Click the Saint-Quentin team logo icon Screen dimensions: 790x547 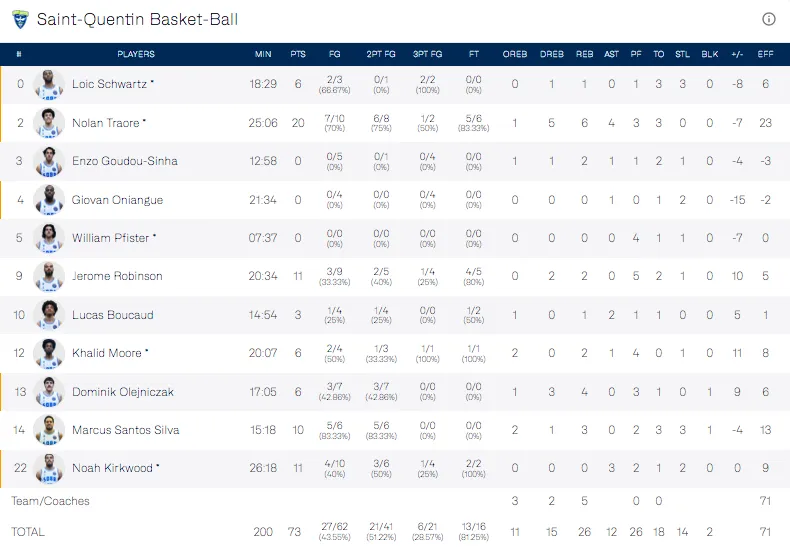pyautogui.click(x=19, y=19)
